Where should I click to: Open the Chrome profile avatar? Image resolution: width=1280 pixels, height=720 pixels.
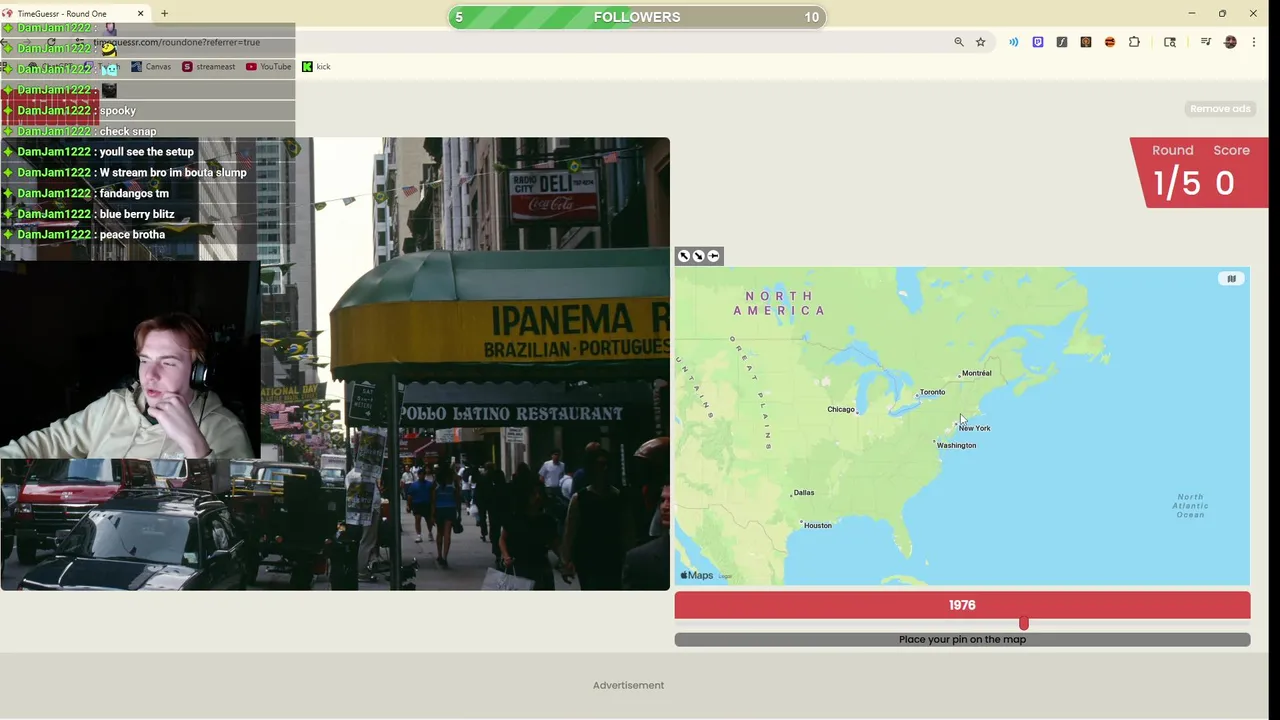coord(1230,42)
